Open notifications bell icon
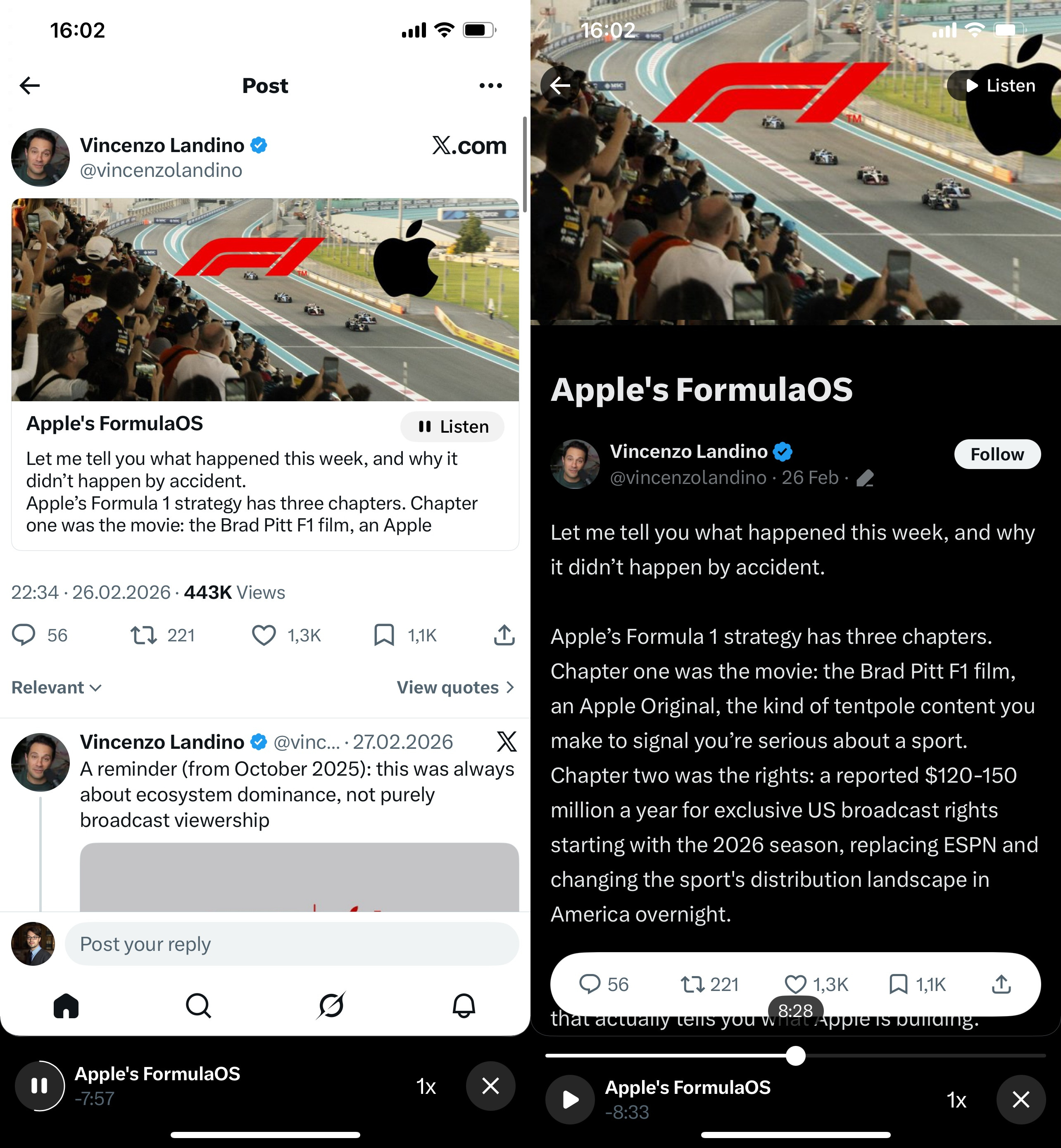Screen dimensions: 1061x1148 click(x=464, y=1005)
